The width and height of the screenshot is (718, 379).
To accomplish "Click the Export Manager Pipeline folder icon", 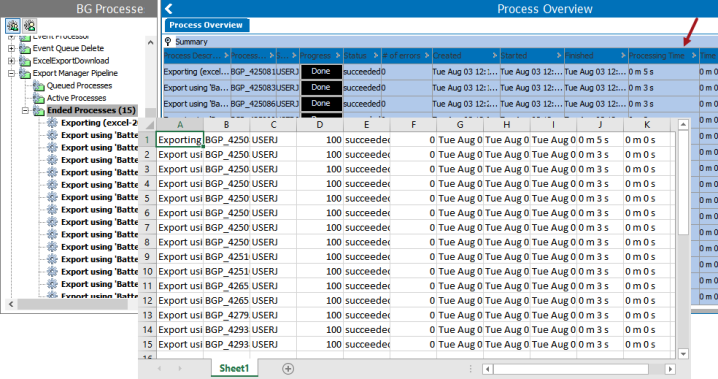I will [x=25, y=73].
